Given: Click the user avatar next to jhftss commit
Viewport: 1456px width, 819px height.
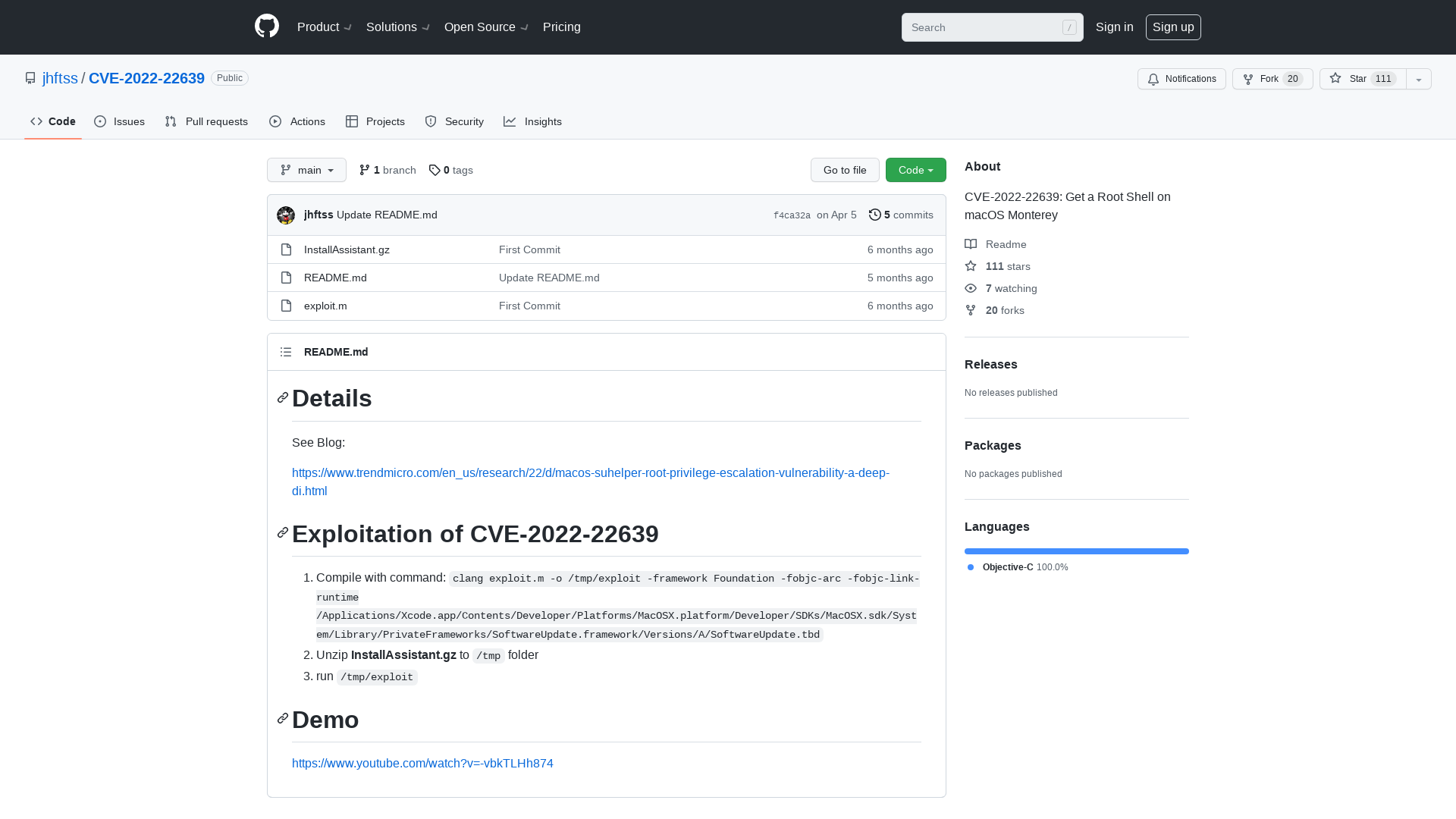Looking at the screenshot, I should (x=286, y=215).
